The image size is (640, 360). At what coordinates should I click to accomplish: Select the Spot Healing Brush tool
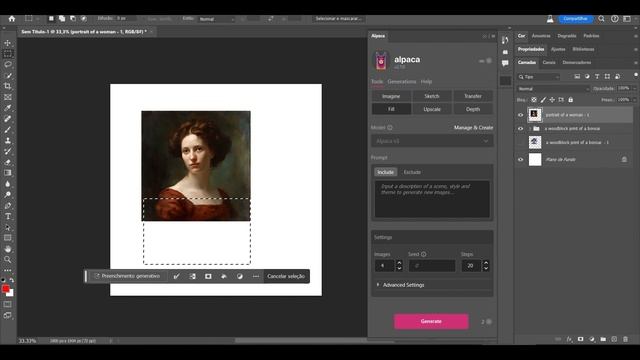coord(8,119)
